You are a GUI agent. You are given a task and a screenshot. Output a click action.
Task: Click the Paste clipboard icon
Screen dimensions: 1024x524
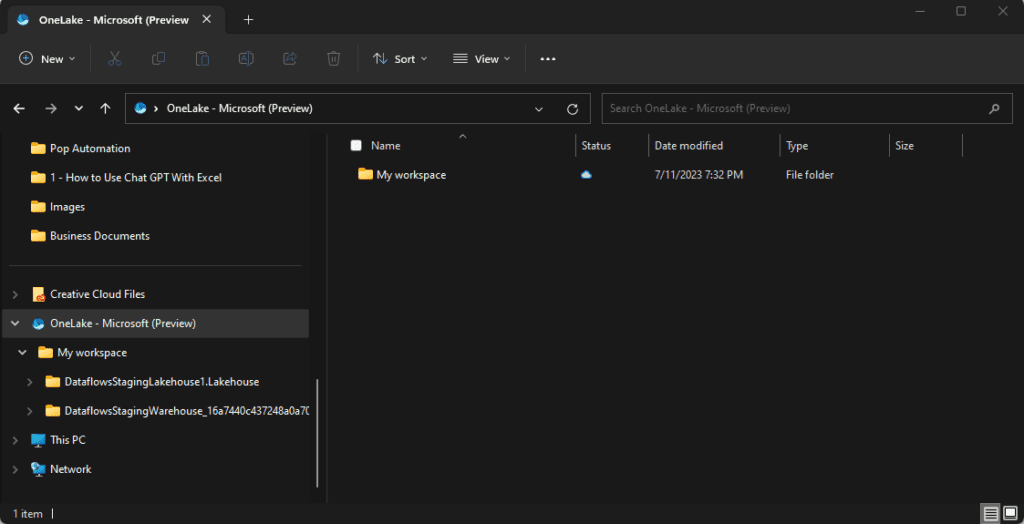[x=202, y=59]
